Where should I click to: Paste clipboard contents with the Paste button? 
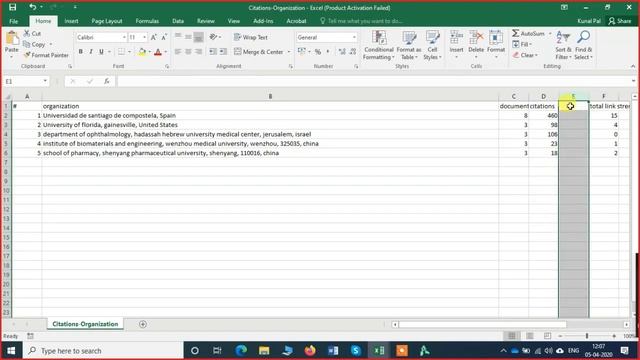[x=12, y=44]
